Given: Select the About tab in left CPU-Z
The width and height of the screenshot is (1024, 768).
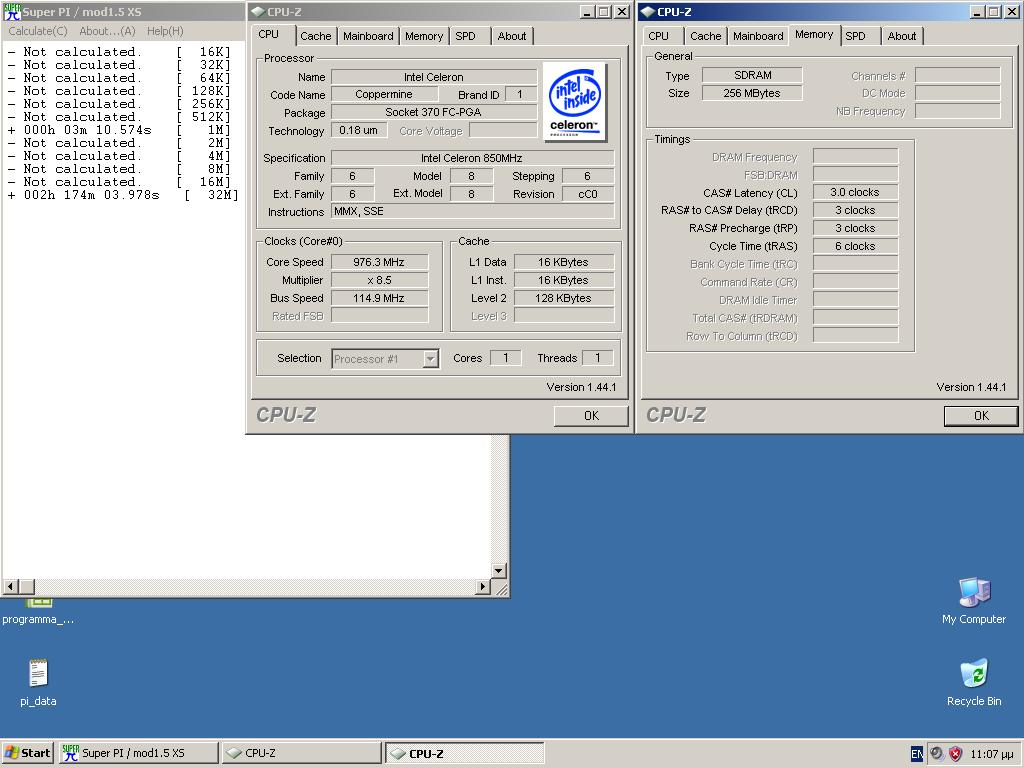Looking at the screenshot, I should click(x=512, y=36).
